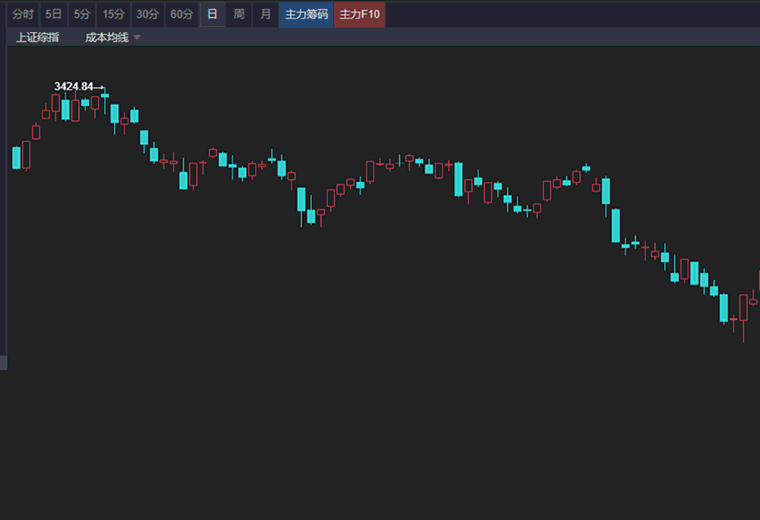Switch to the 分时 intraday tab

tap(23, 15)
